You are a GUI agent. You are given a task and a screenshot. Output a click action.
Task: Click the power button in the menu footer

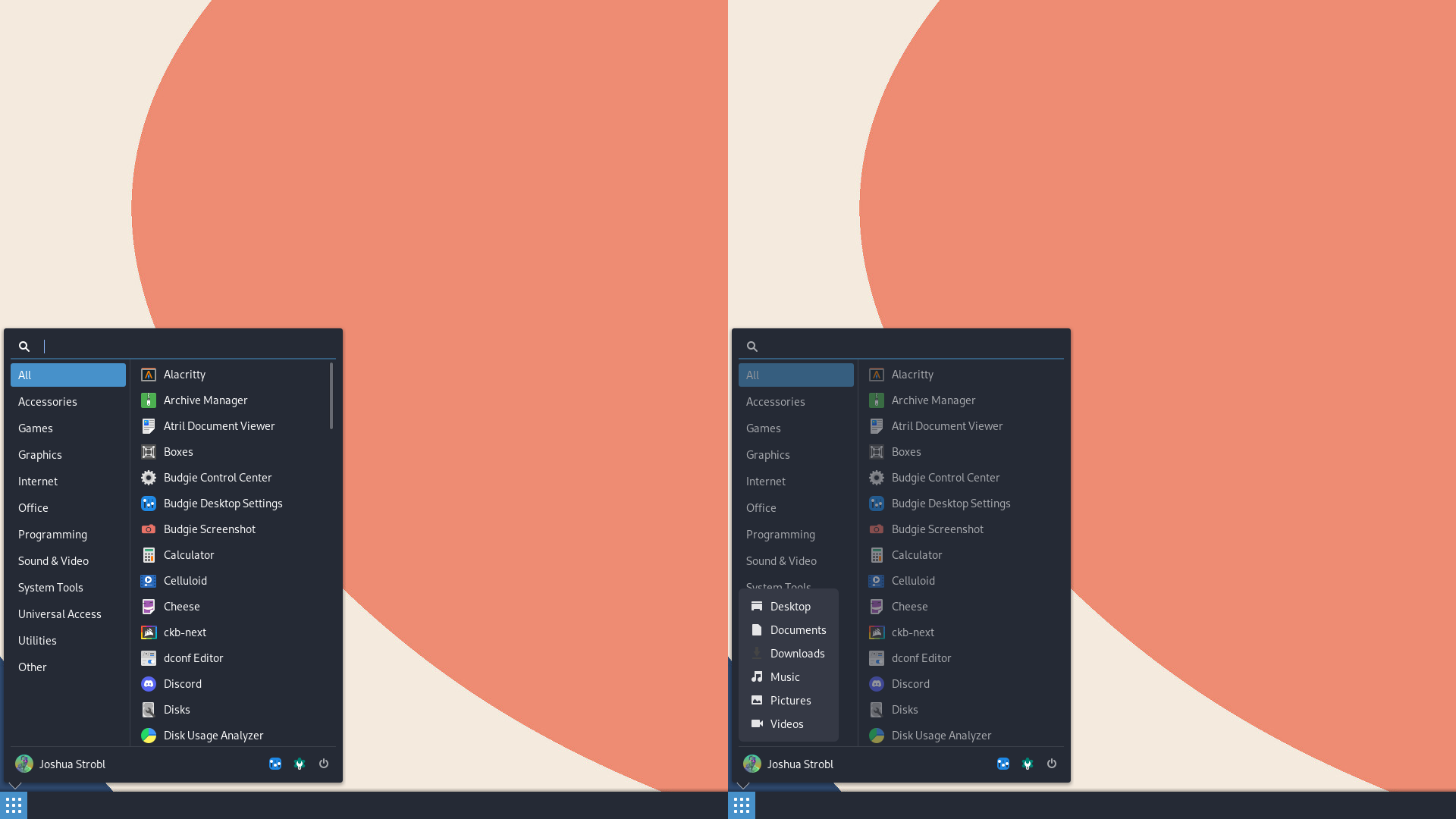[324, 764]
